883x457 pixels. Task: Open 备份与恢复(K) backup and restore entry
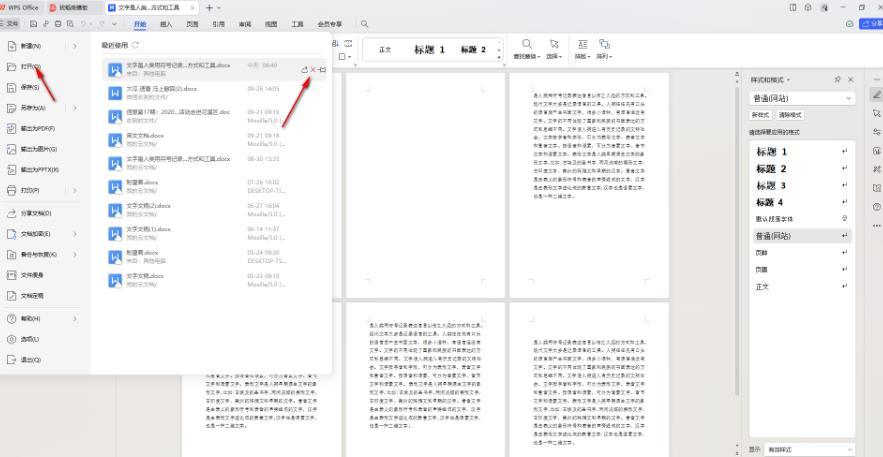(38, 254)
